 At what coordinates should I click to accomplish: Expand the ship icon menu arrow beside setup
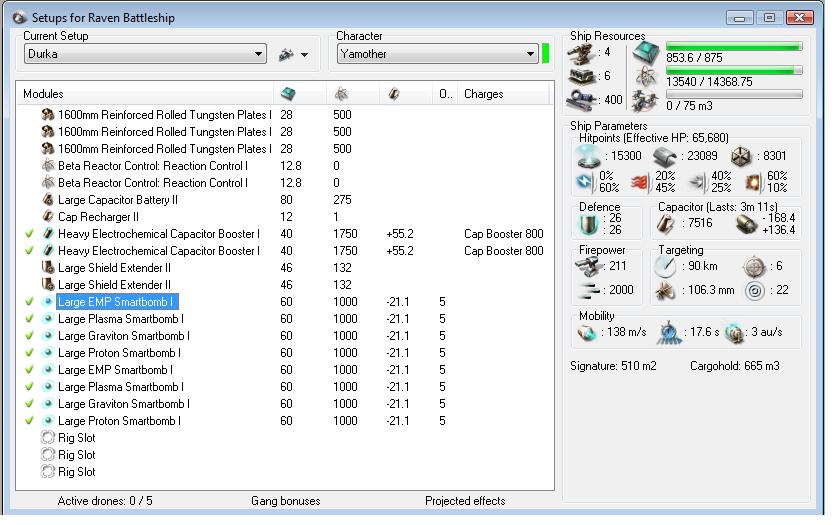click(304, 55)
